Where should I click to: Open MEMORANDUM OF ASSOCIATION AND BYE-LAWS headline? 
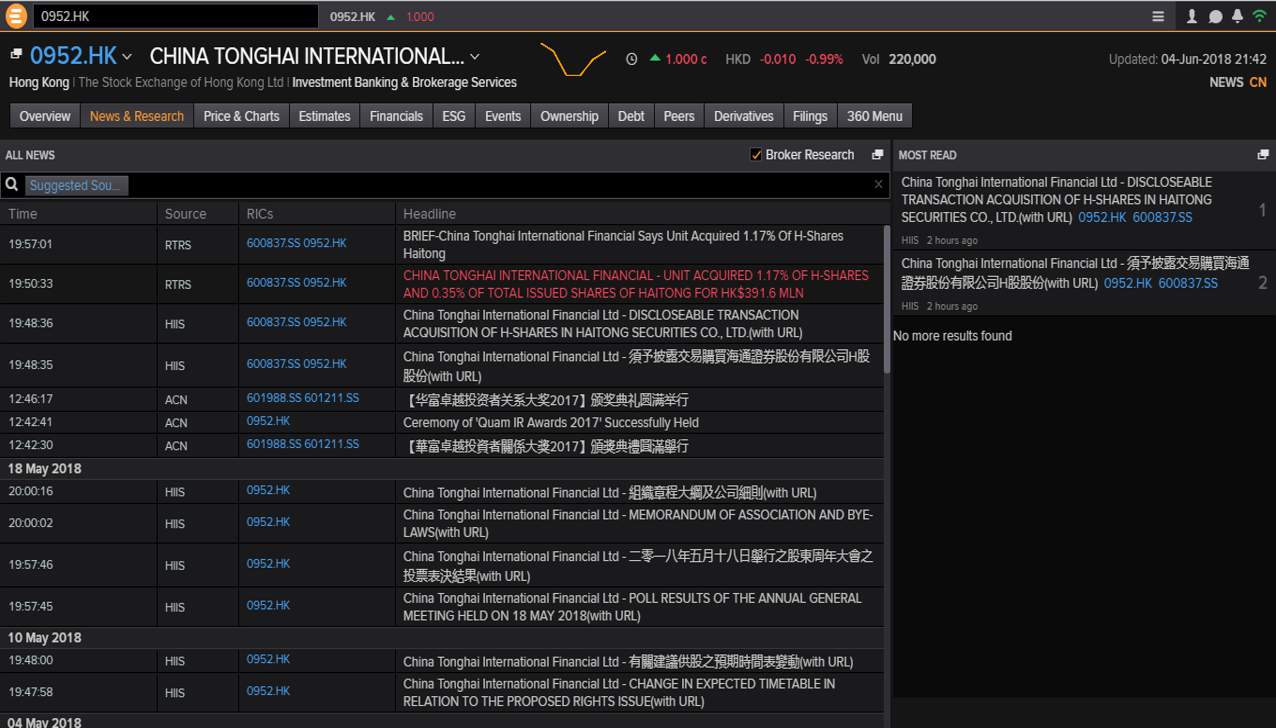point(638,524)
